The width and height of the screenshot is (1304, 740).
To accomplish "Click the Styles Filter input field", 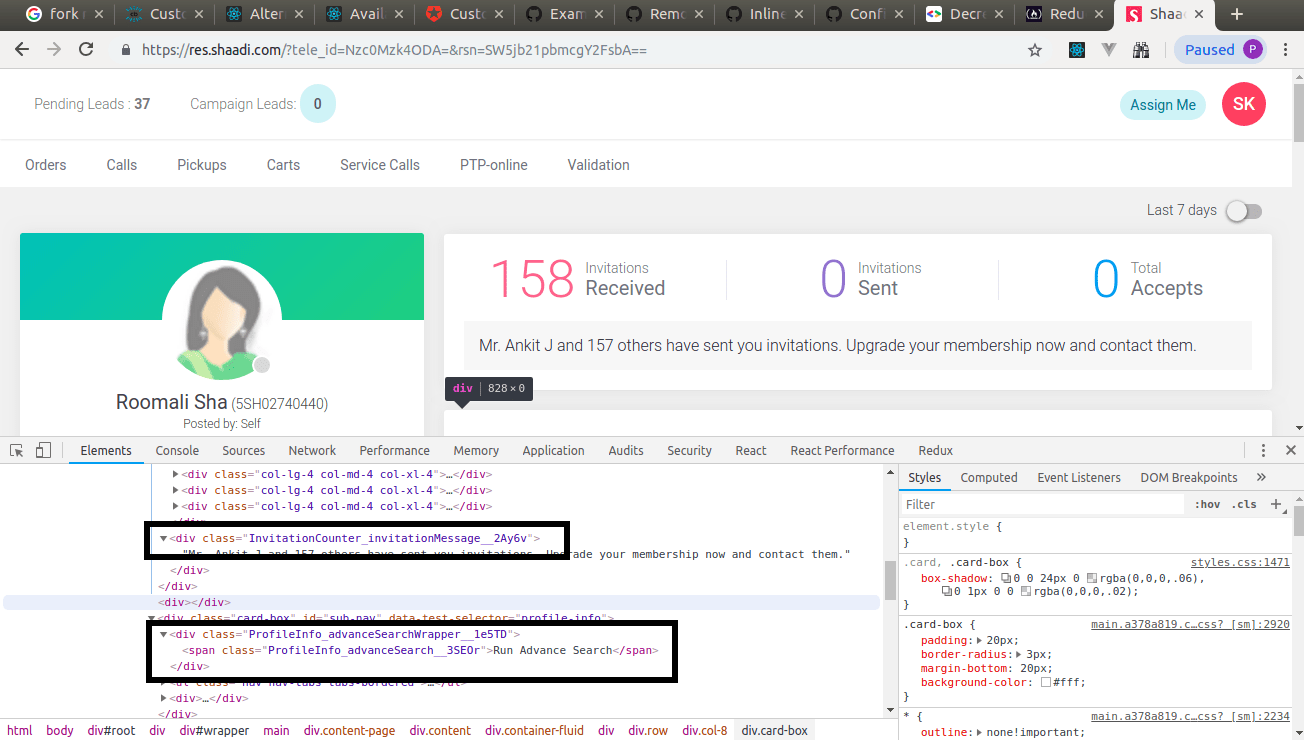I will pyautogui.click(x=1042, y=505).
